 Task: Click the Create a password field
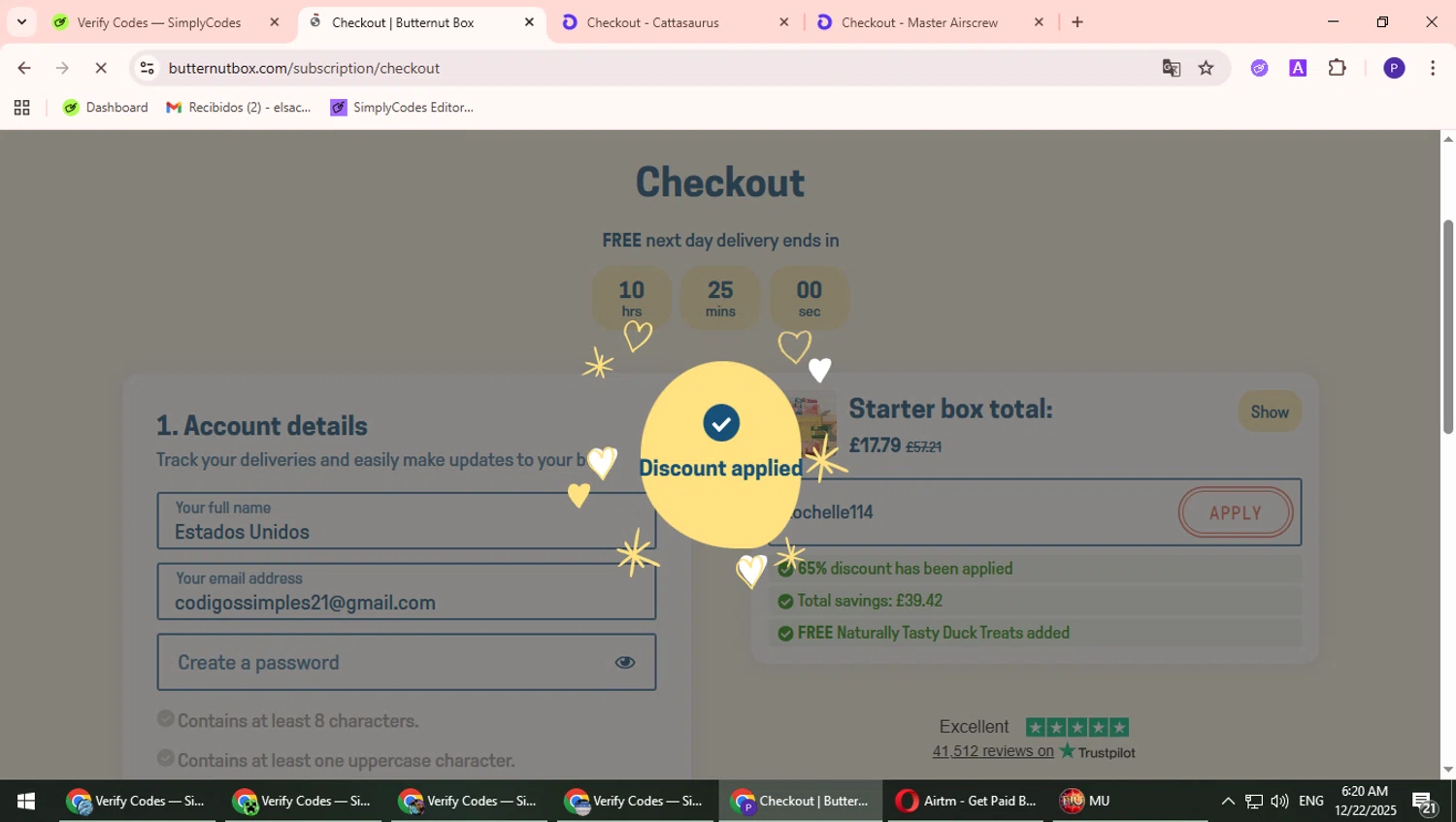point(407,662)
